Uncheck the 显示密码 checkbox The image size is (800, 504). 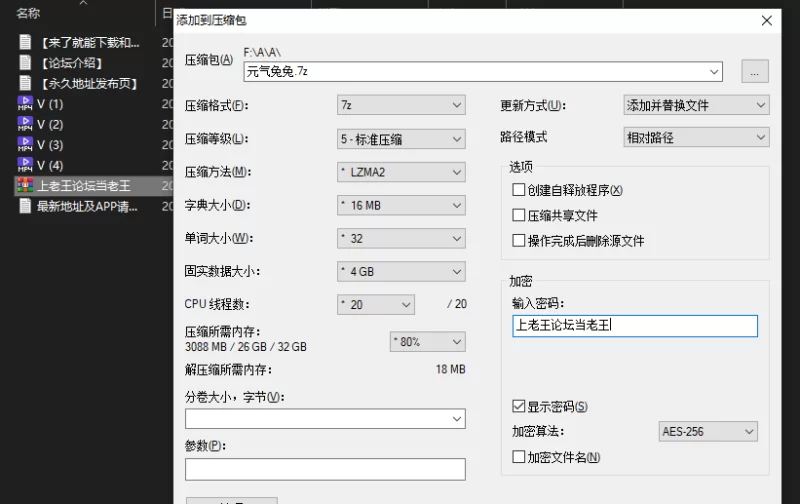(518, 406)
